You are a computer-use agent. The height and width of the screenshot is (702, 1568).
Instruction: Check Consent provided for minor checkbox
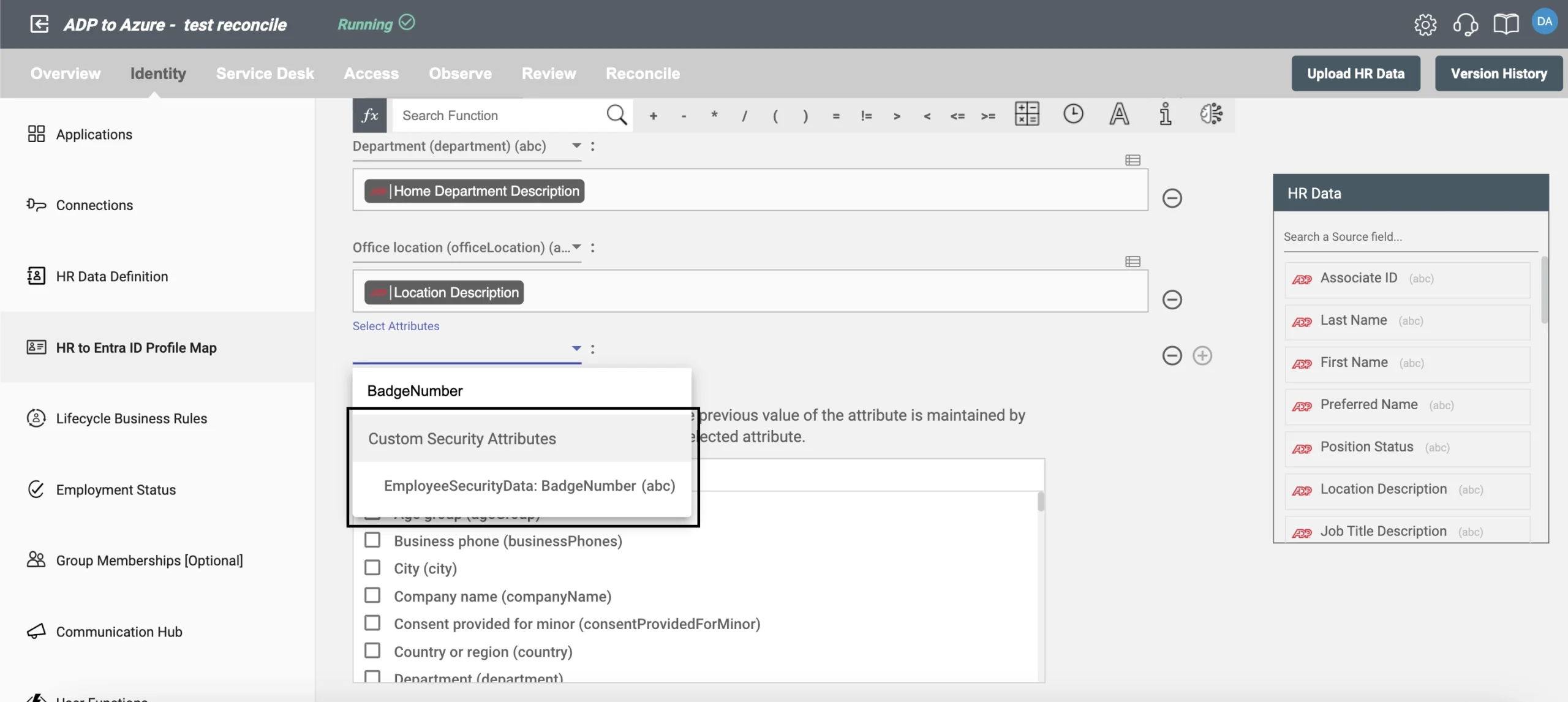pyautogui.click(x=372, y=623)
